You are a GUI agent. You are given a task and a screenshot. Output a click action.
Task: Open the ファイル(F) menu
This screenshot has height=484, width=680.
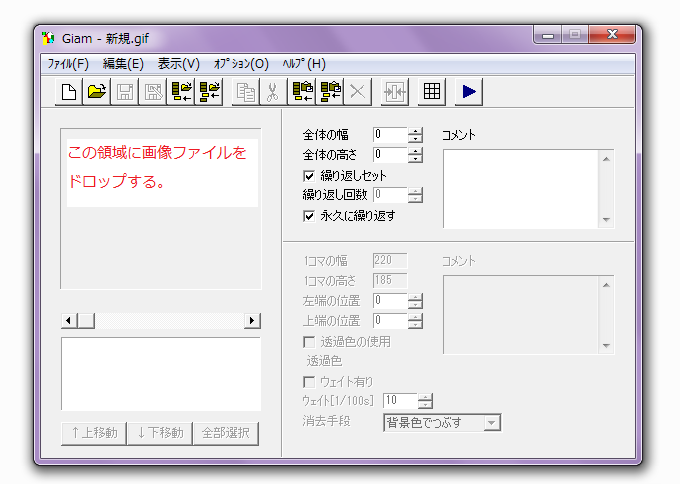point(68,64)
